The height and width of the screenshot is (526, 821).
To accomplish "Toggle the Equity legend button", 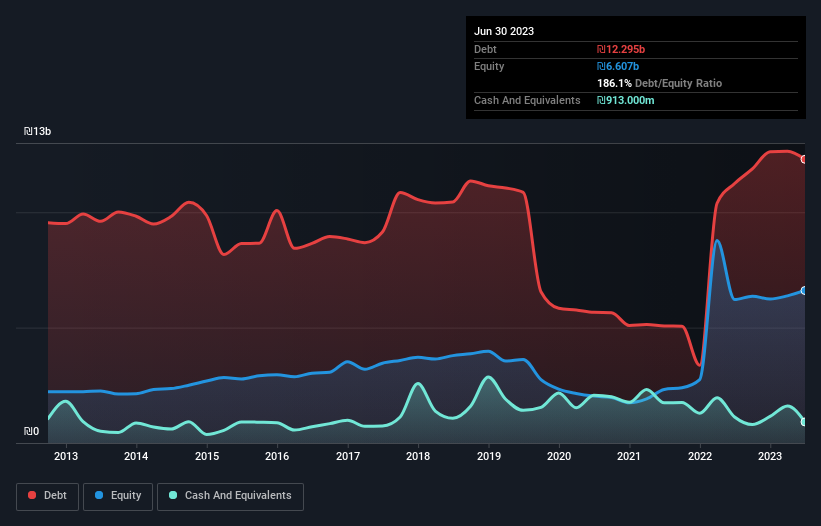I will (118, 496).
